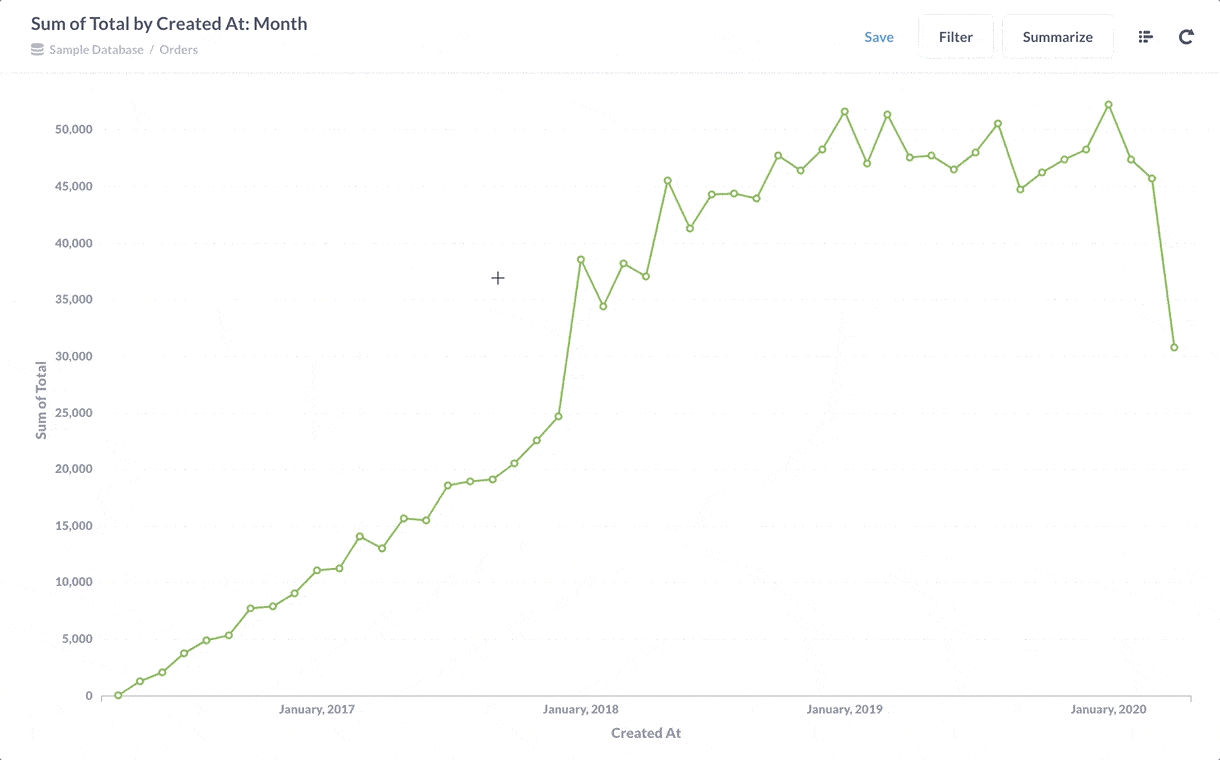Click the Created At axis title
Viewport: 1220px width, 760px height.
[x=646, y=733]
